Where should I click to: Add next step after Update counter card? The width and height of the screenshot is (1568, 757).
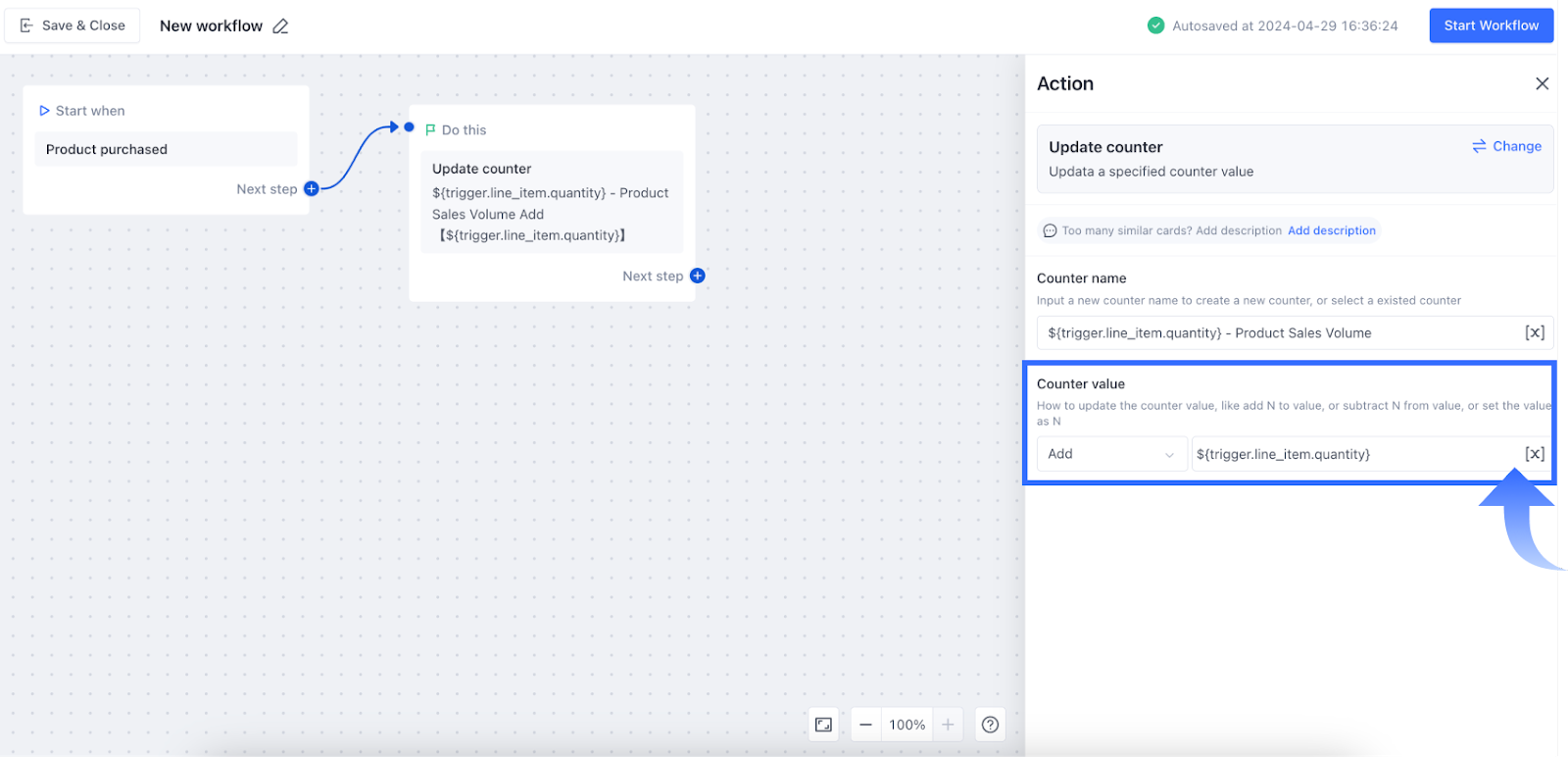click(697, 277)
